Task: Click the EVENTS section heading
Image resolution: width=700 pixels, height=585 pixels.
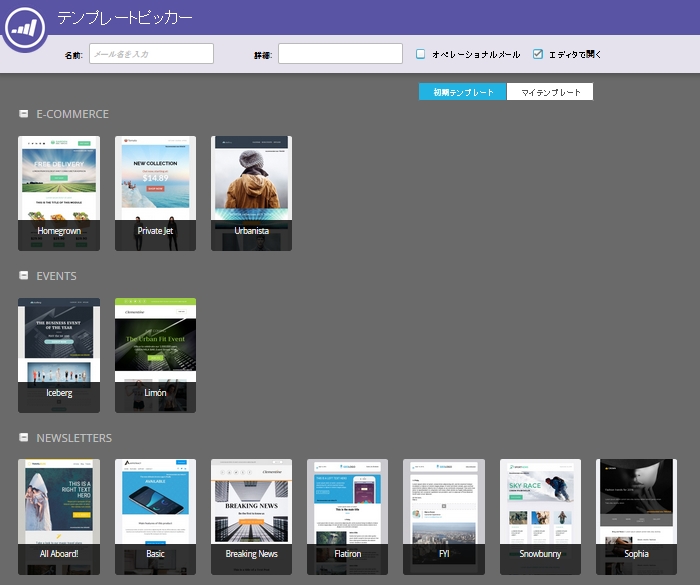Action: point(56,276)
